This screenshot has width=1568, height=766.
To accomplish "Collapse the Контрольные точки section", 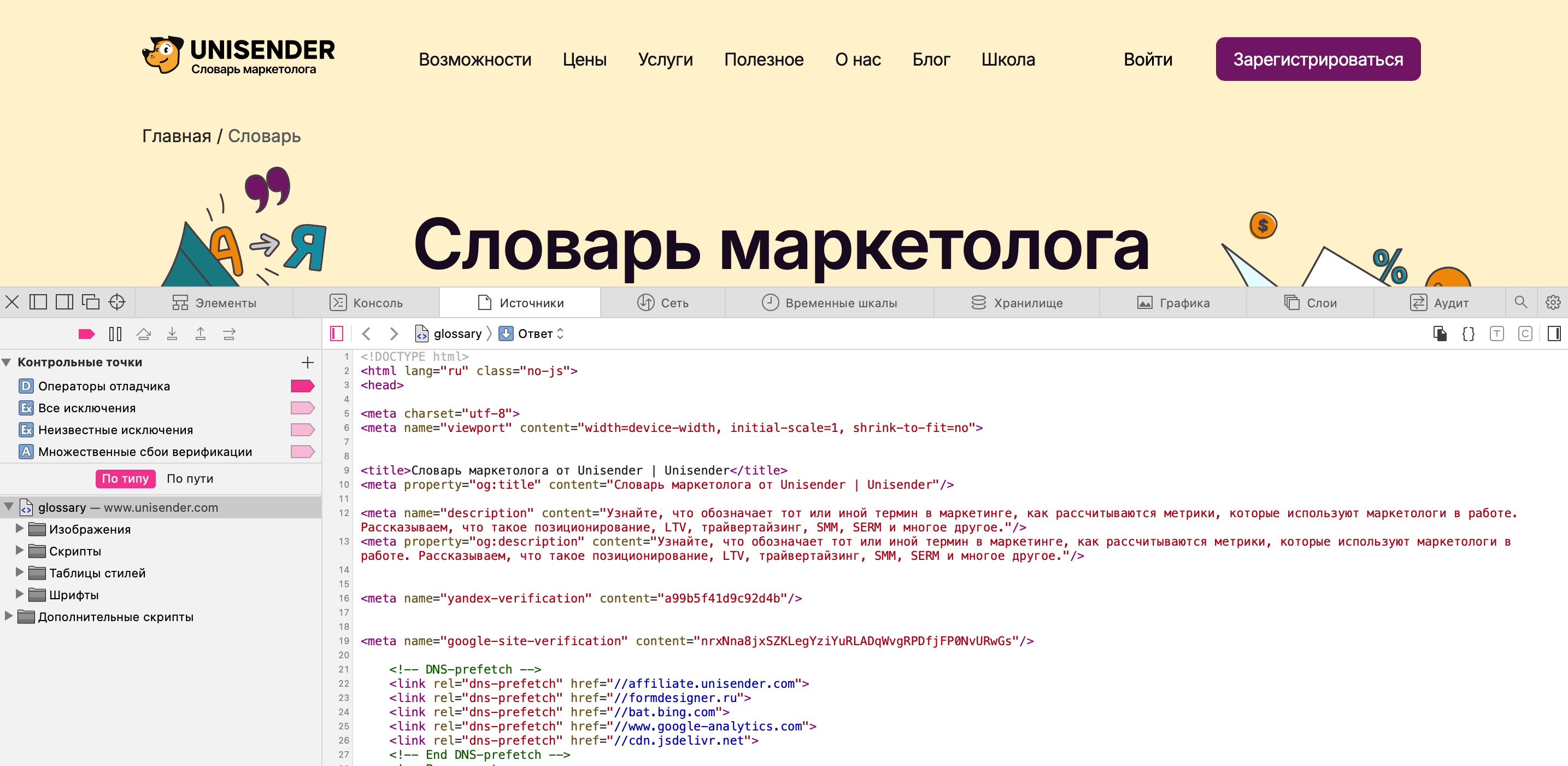I will tap(7, 362).
